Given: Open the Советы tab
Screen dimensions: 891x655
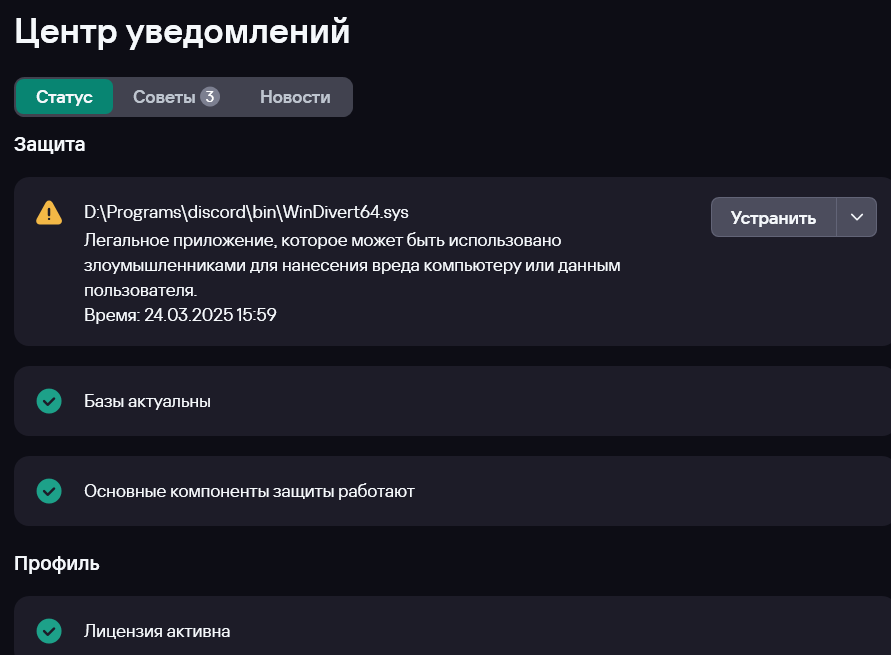Looking at the screenshot, I should click(165, 97).
